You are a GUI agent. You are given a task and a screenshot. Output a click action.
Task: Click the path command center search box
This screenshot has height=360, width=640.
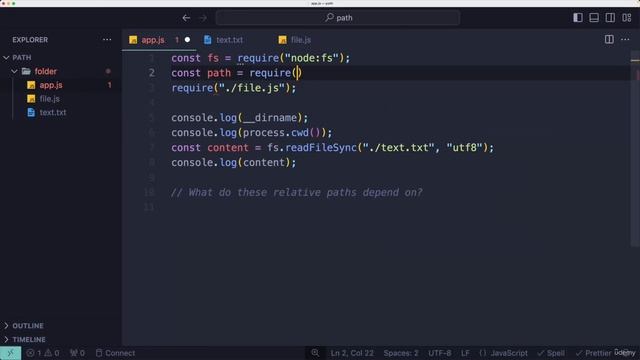point(338,18)
